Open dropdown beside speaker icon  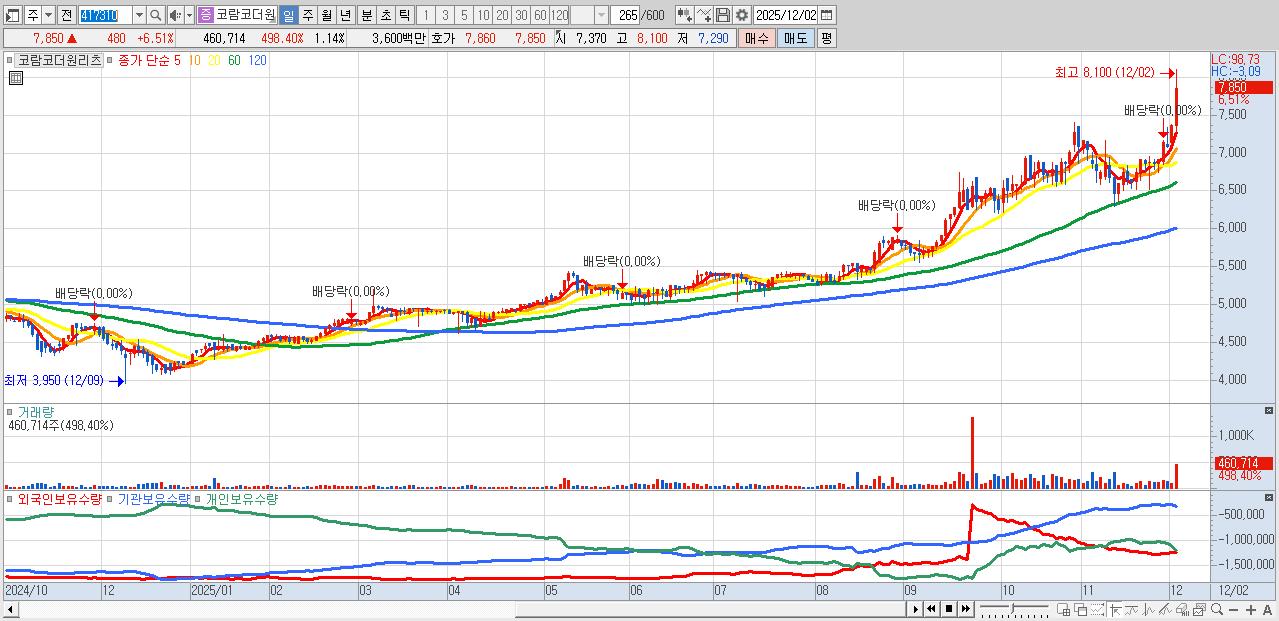pyautogui.click(x=189, y=15)
